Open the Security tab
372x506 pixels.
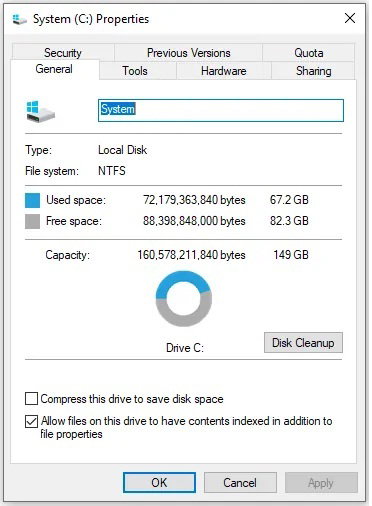(63, 53)
